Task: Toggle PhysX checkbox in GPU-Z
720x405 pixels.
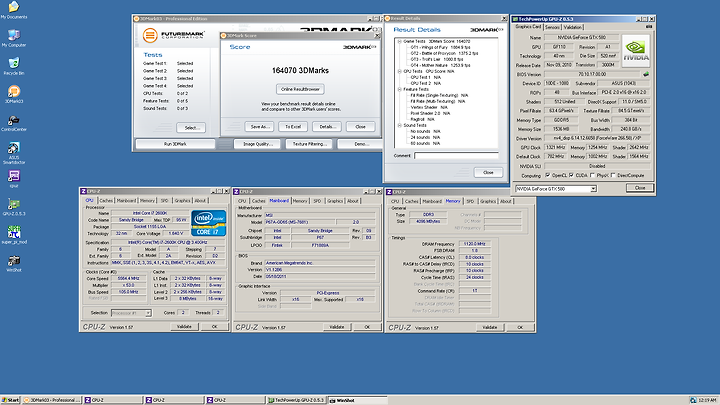Action: pos(592,175)
